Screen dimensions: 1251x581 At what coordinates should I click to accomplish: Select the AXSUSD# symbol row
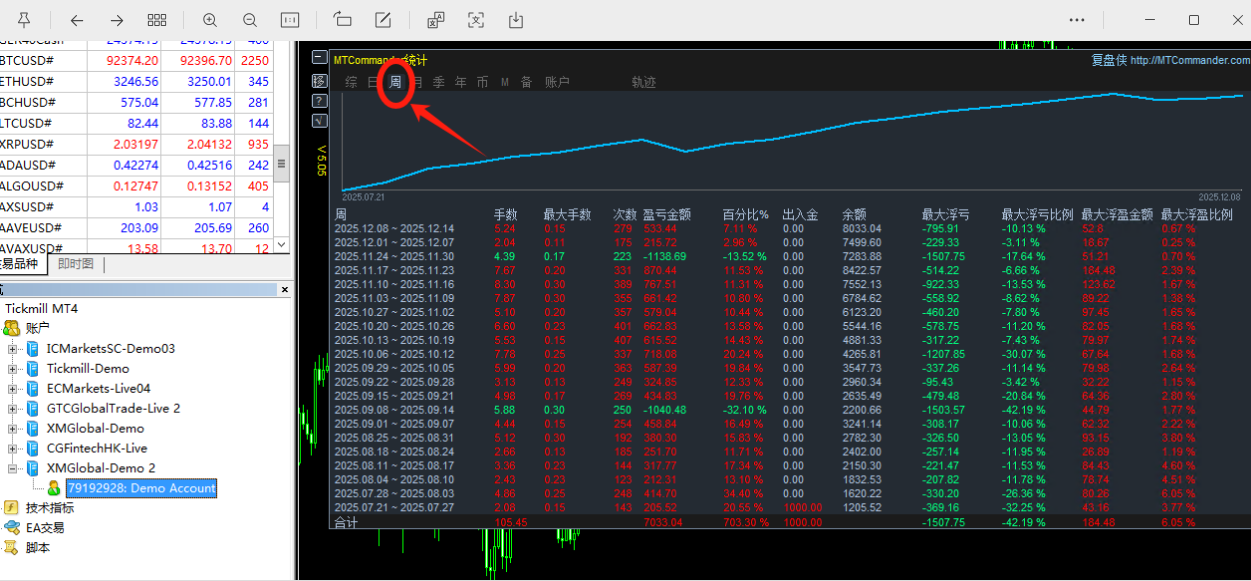coord(137,207)
